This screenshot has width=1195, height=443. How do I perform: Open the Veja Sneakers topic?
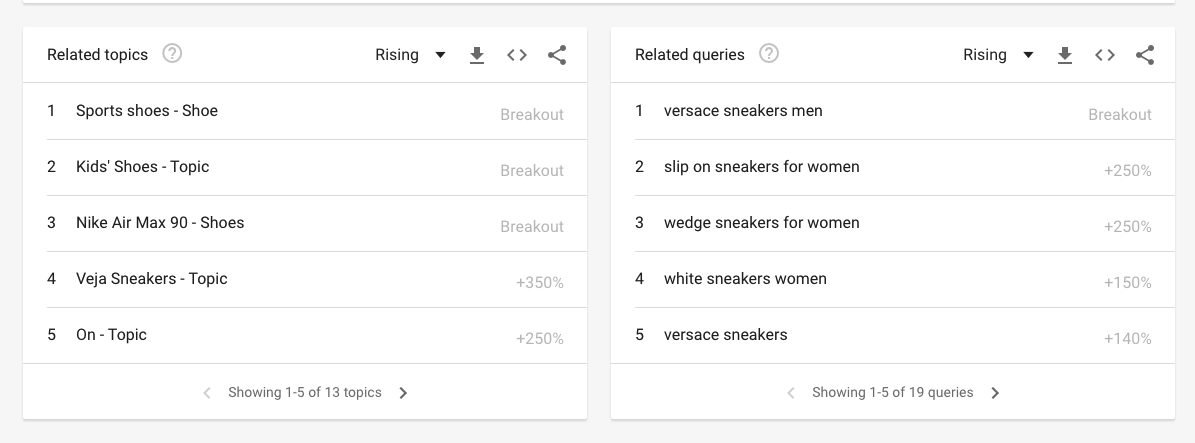click(152, 279)
